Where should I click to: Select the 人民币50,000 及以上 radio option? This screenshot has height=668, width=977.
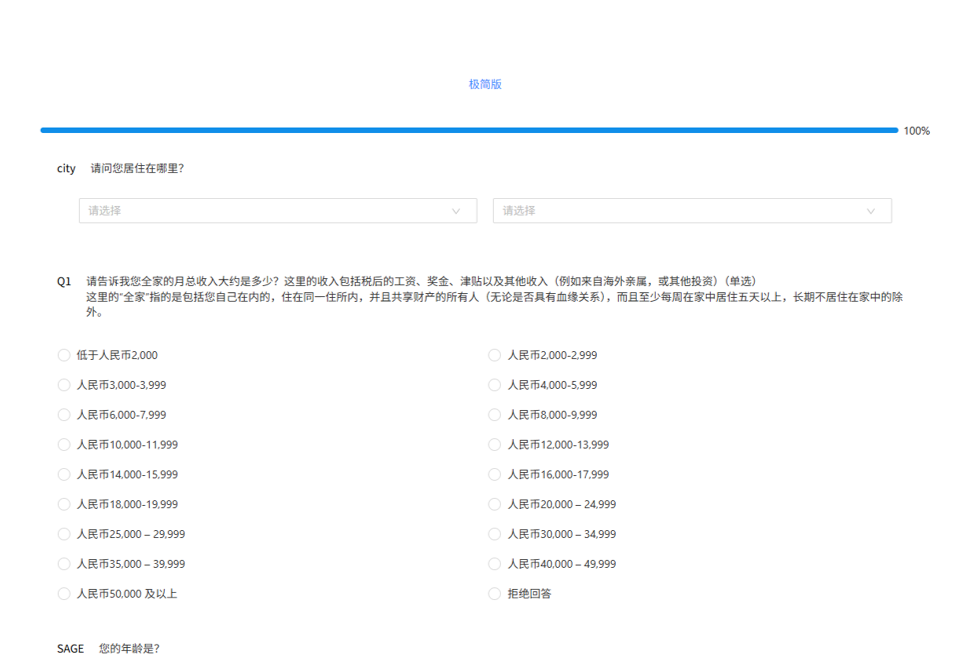tap(64, 594)
